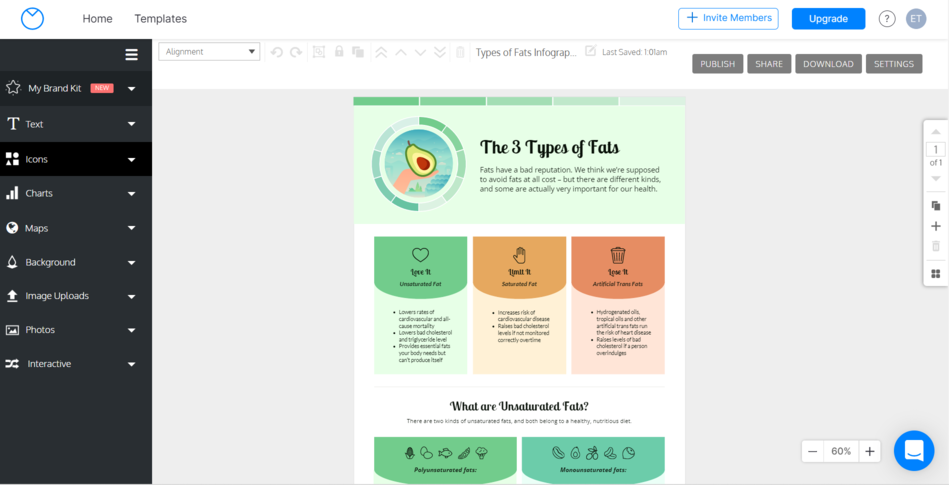Open the ET user avatar

[916, 19]
